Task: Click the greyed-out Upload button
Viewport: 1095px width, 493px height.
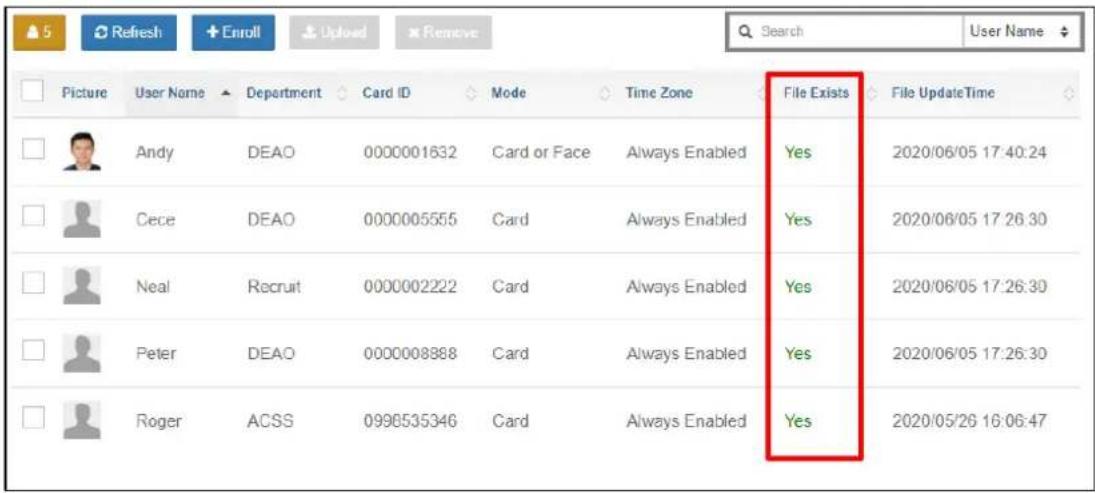Action: tap(335, 33)
